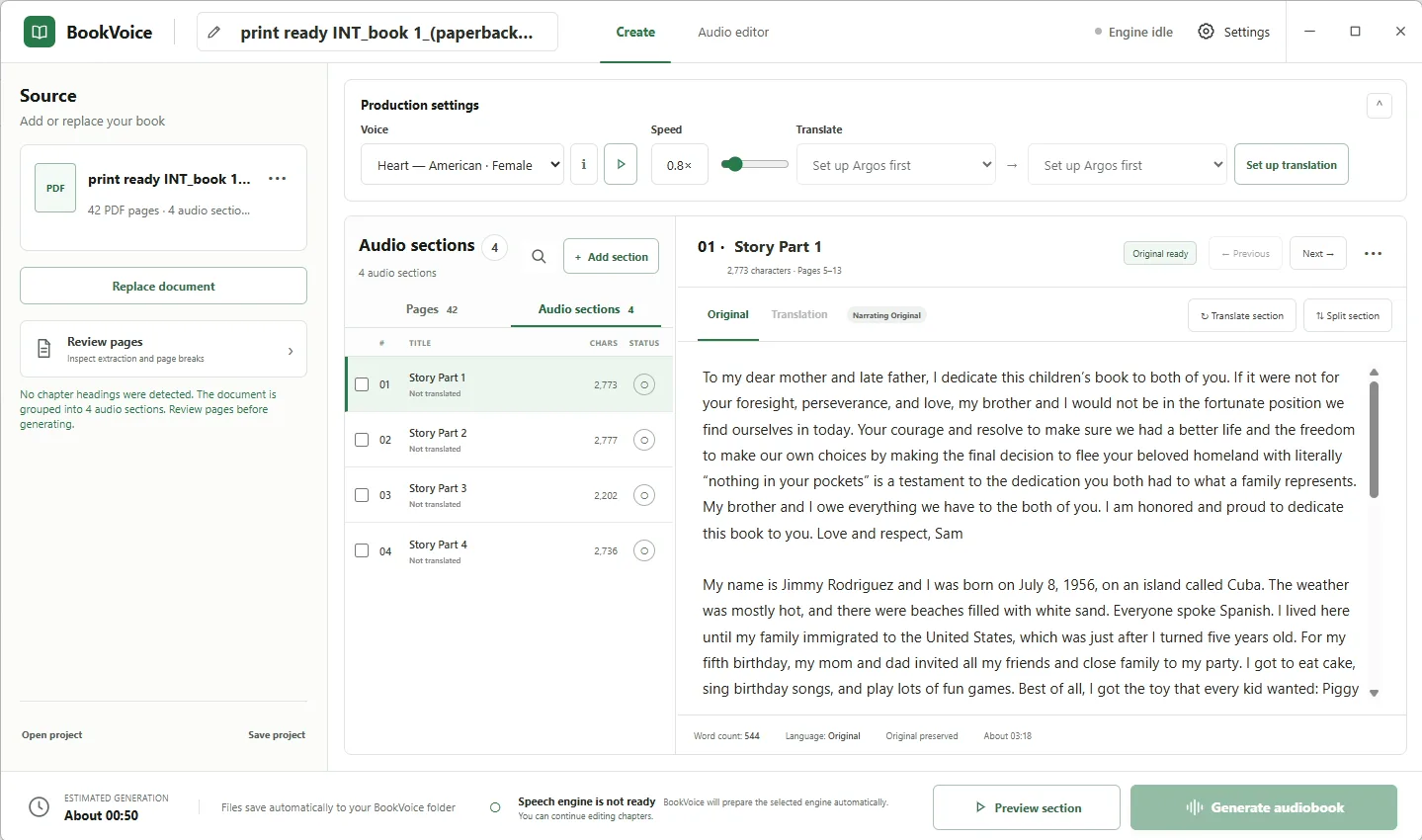Click status circle for Story Part 2

coord(644,440)
